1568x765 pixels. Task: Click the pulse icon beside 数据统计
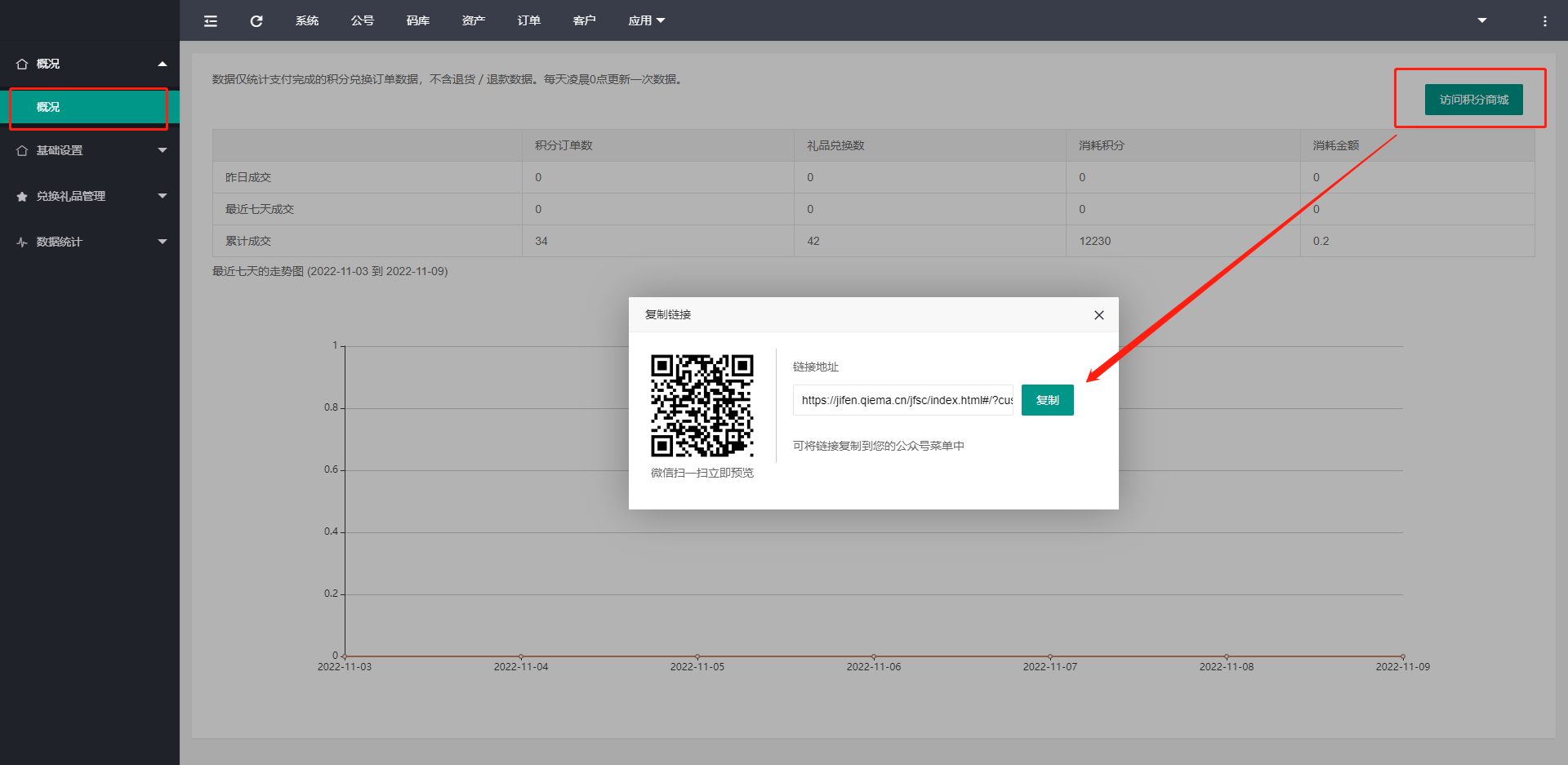(22, 242)
